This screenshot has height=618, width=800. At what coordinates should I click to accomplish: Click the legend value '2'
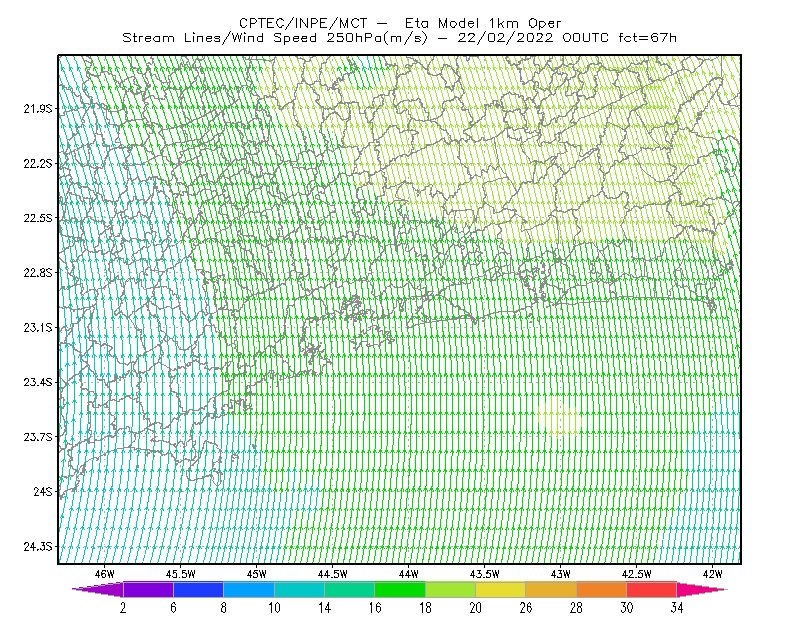tap(123, 608)
